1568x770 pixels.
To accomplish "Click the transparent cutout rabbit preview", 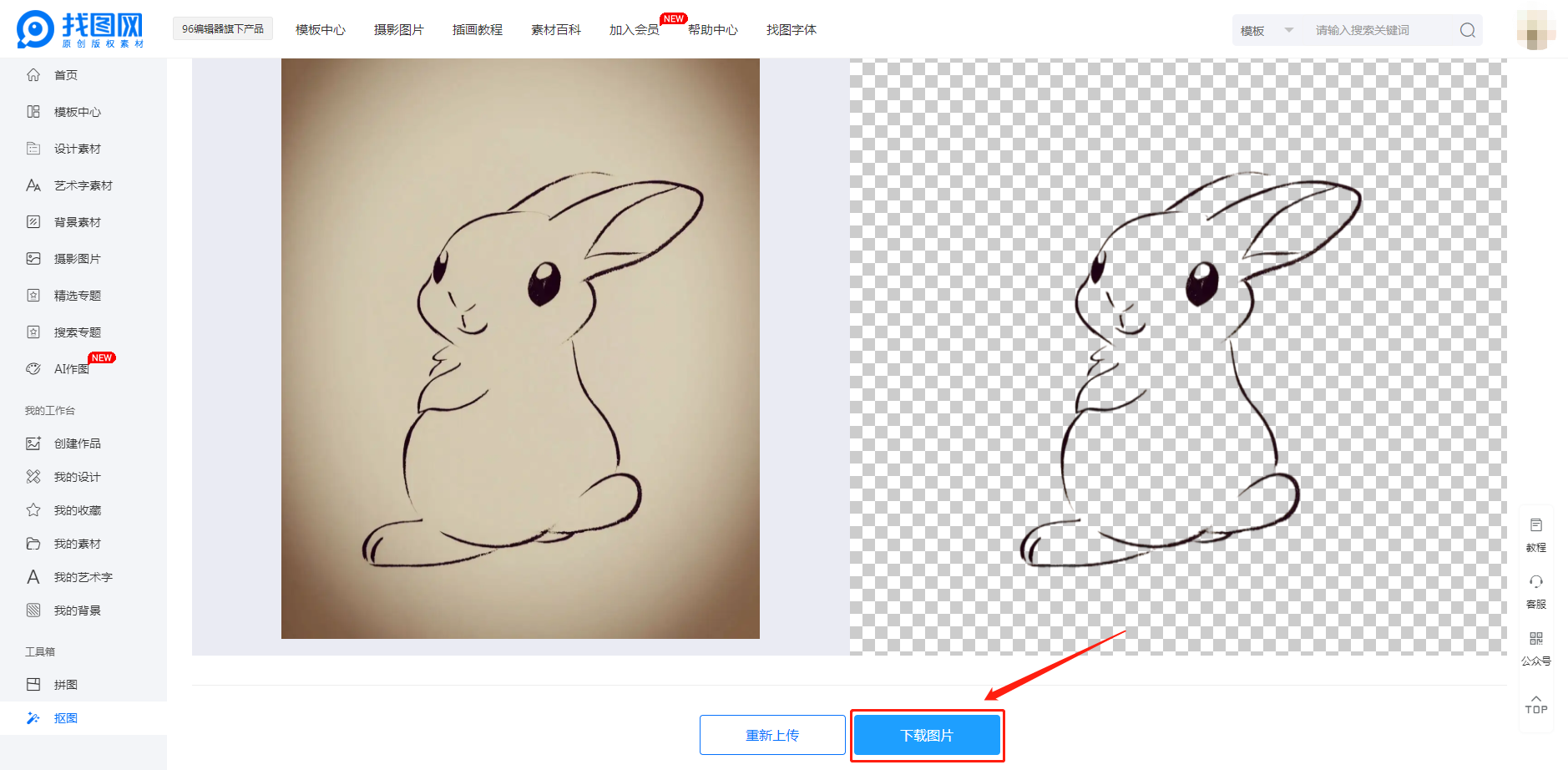I will [1178, 357].
